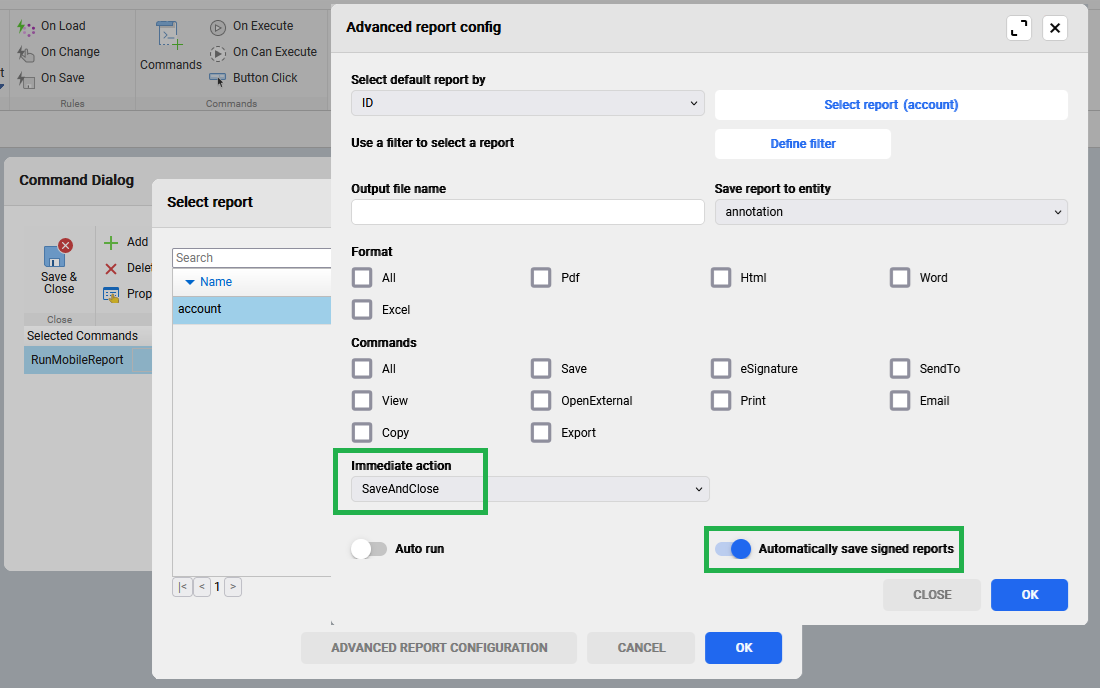Expand the Advanced report config dialog
The height and width of the screenshot is (688, 1100).
tap(1019, 28)
